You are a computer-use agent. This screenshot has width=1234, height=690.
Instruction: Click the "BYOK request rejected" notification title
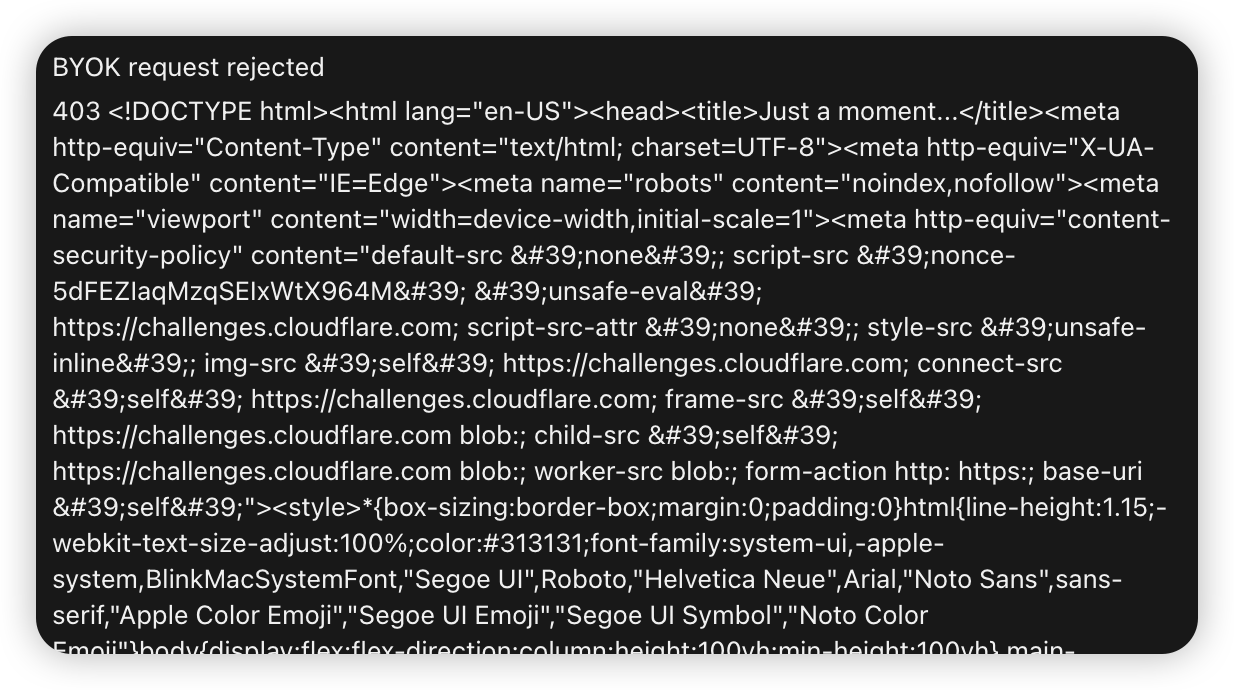coord(188,67)
